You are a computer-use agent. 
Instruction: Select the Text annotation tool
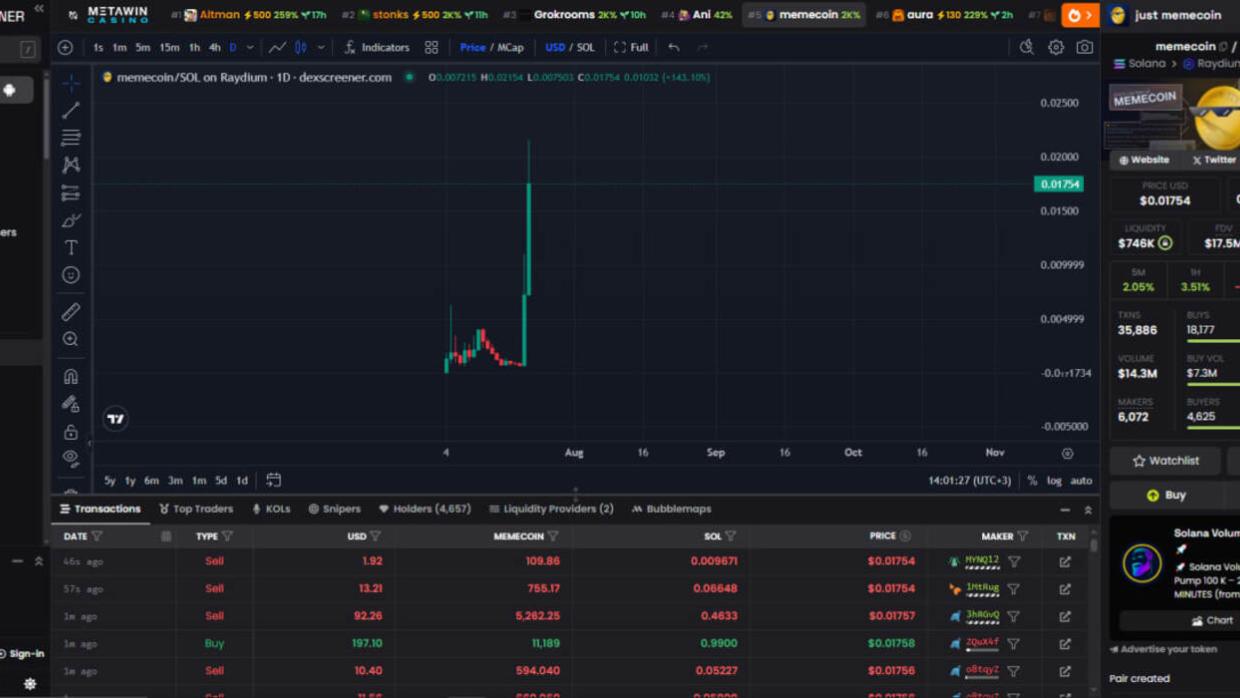tap(70, 247)
